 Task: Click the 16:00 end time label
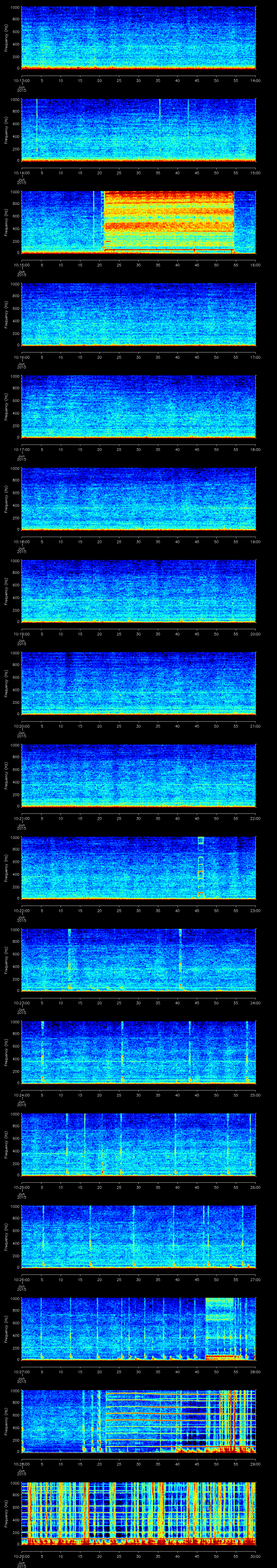[255, 265]
